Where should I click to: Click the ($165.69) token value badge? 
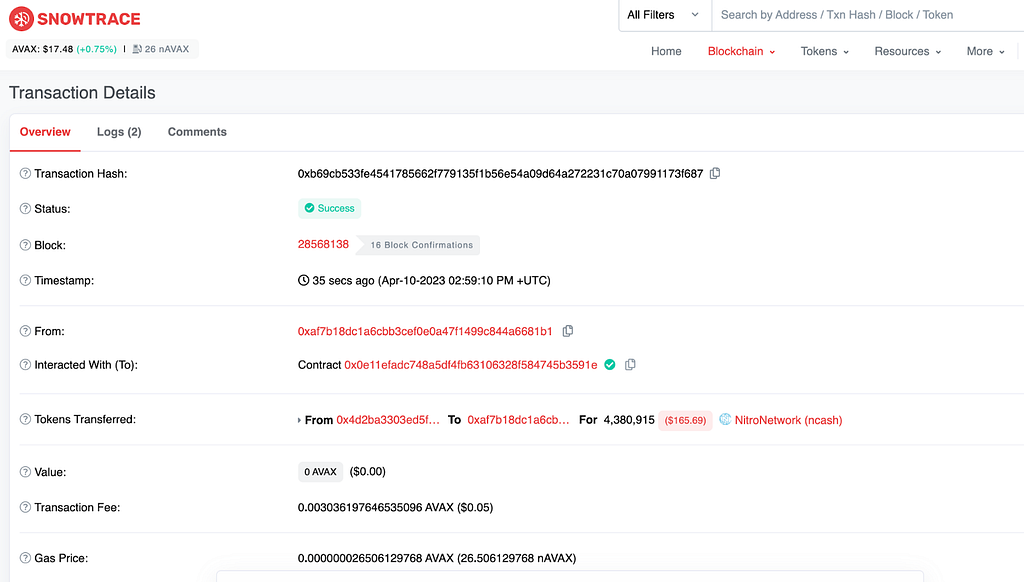click(685, 420)
